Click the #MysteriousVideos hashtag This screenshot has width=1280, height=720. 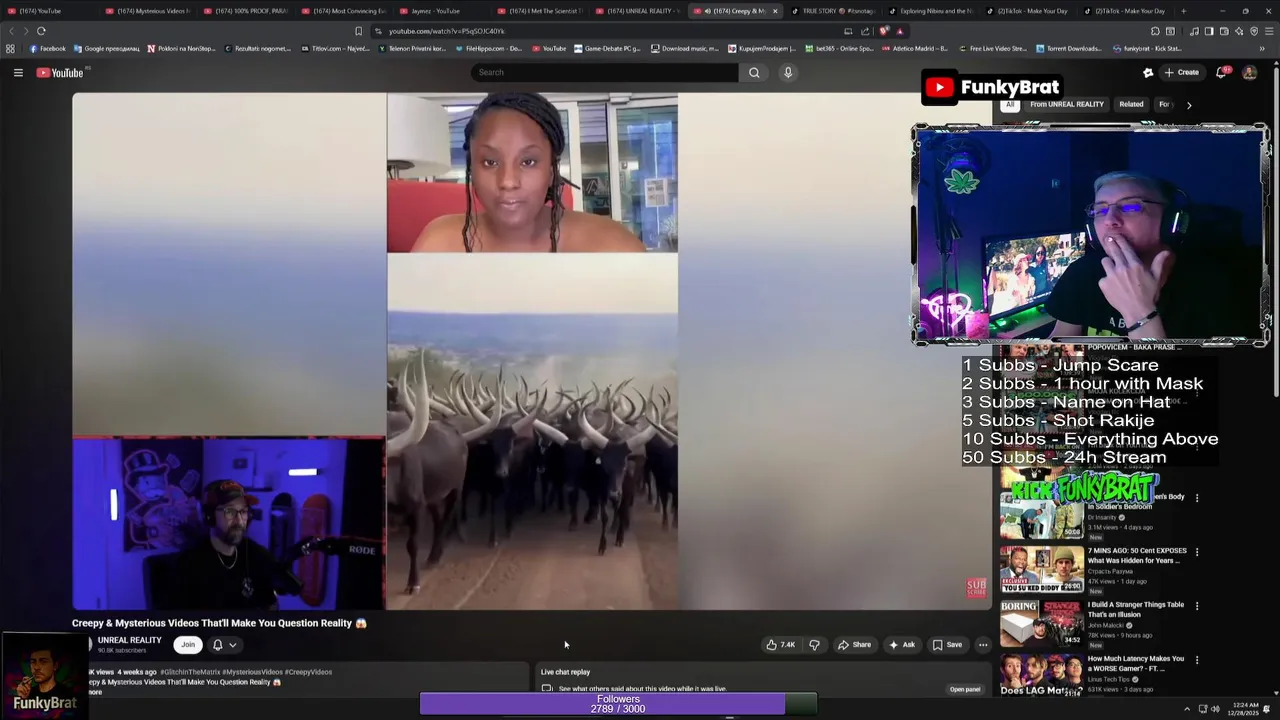[252, 672]
